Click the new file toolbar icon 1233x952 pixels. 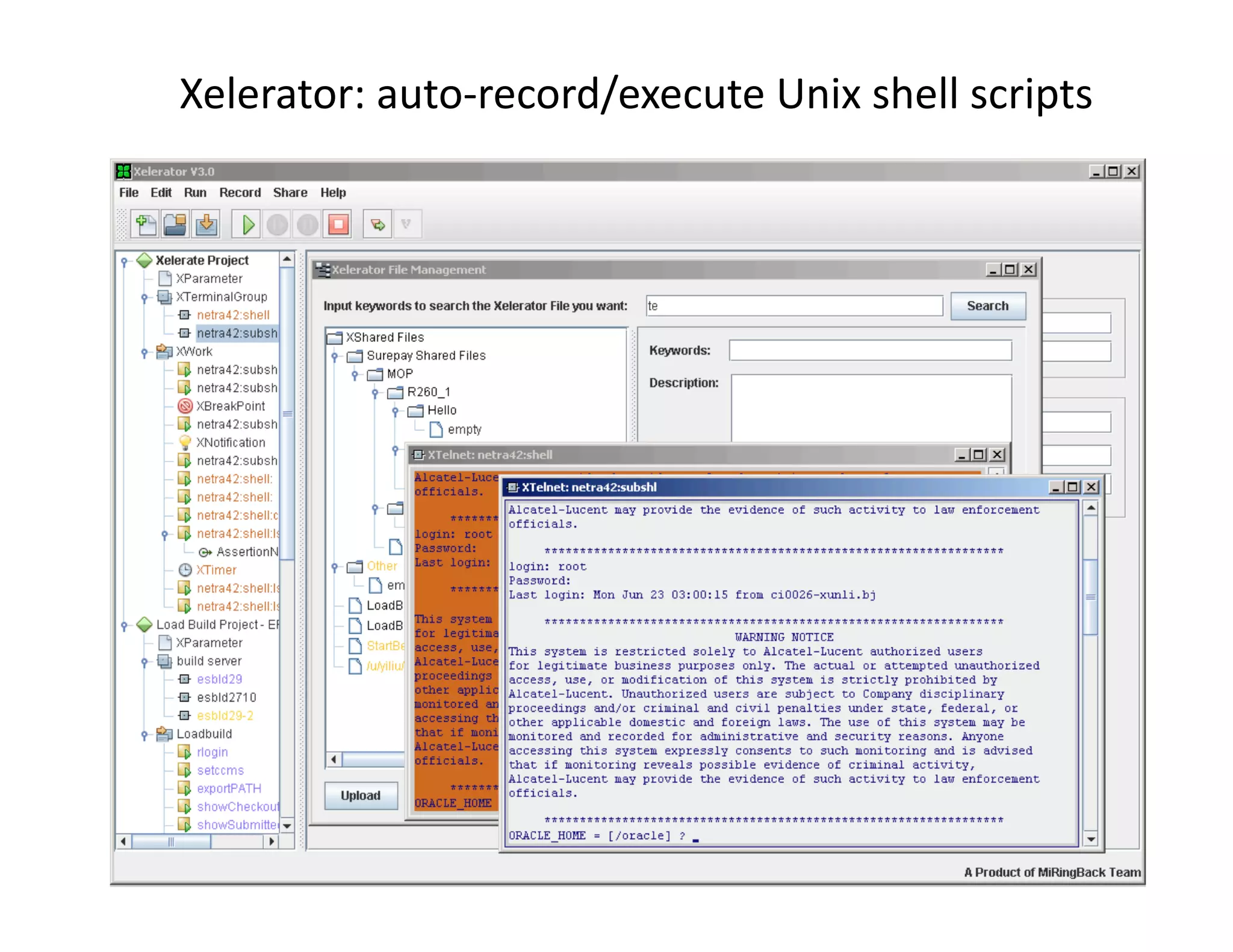coord(145,224)
